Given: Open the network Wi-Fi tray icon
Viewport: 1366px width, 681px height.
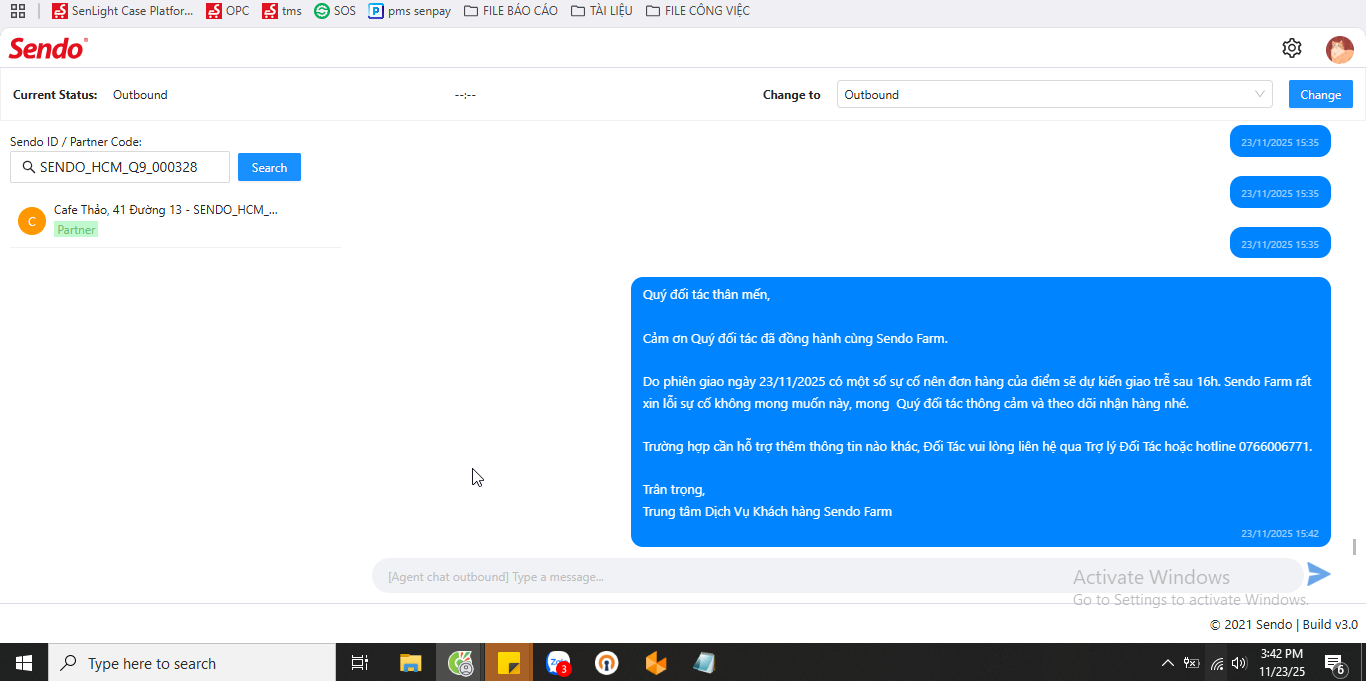Looking at the screenshot, I should click(1216, 662).
